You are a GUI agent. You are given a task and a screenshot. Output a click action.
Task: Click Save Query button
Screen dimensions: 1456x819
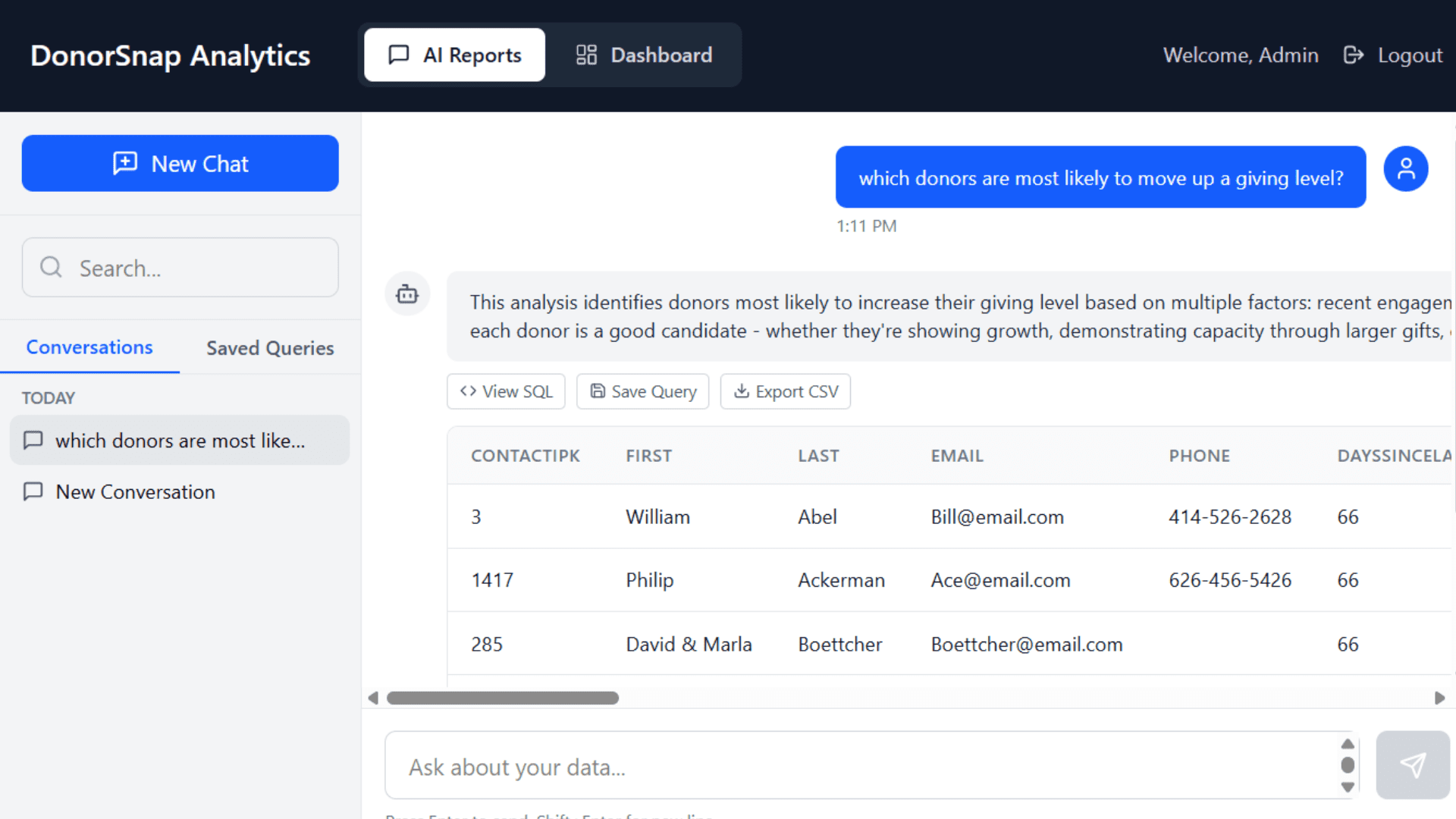[x=642, y=391]
